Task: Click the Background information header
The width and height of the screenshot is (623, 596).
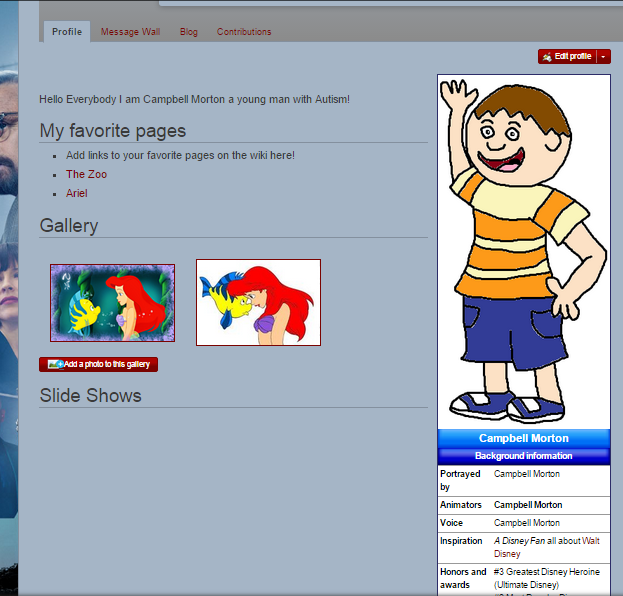Action: click(x=524, y=456)
